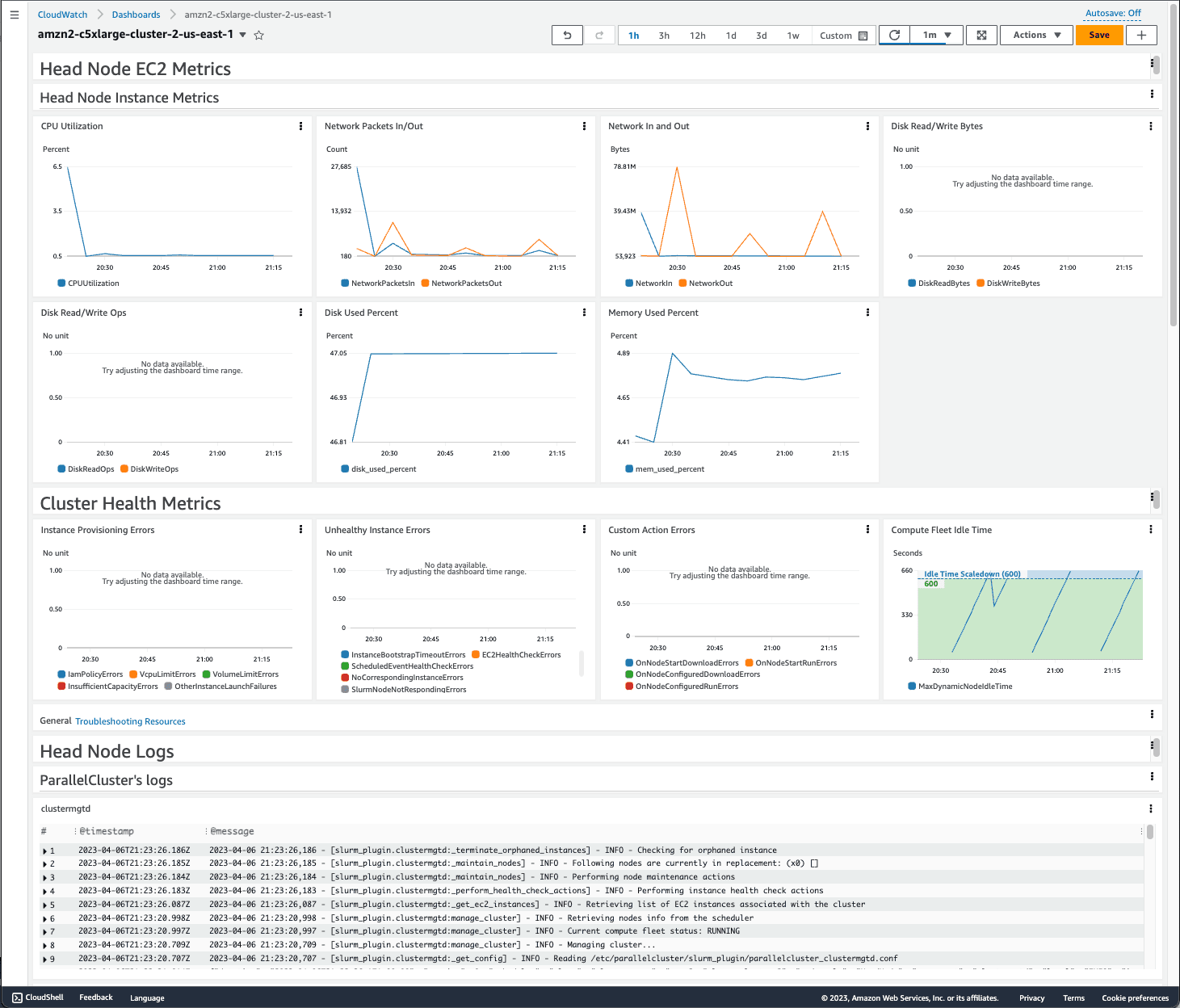The width and height of the screenshot is (1180, 1008).
Task: Select the 3h time range
Action: tap(664, 35)
